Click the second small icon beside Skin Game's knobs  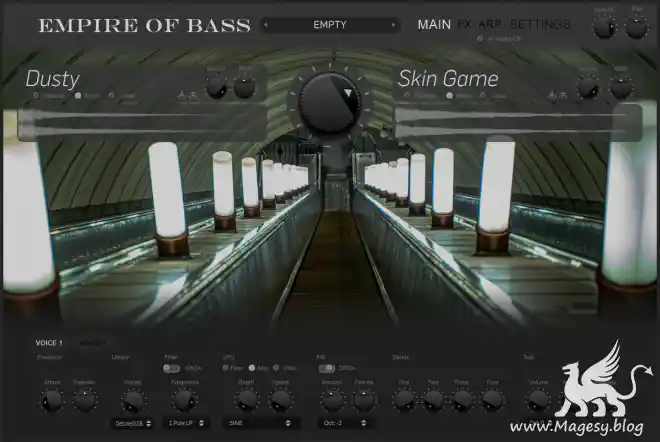[x=563, y=96]
